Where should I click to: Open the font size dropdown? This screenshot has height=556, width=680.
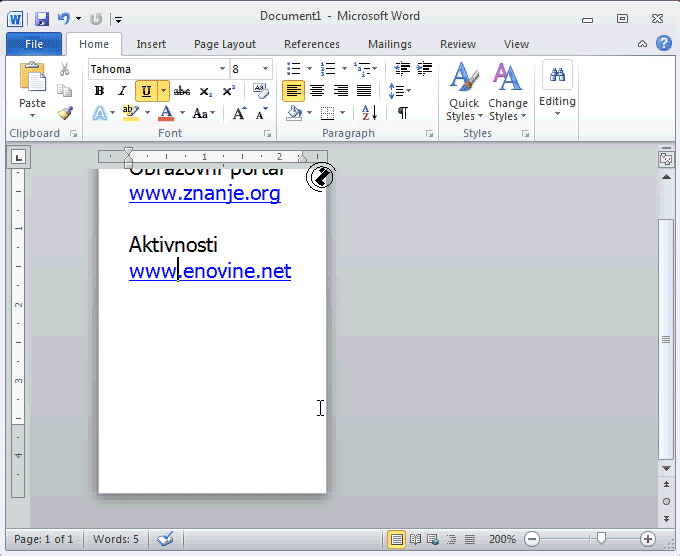266,69
